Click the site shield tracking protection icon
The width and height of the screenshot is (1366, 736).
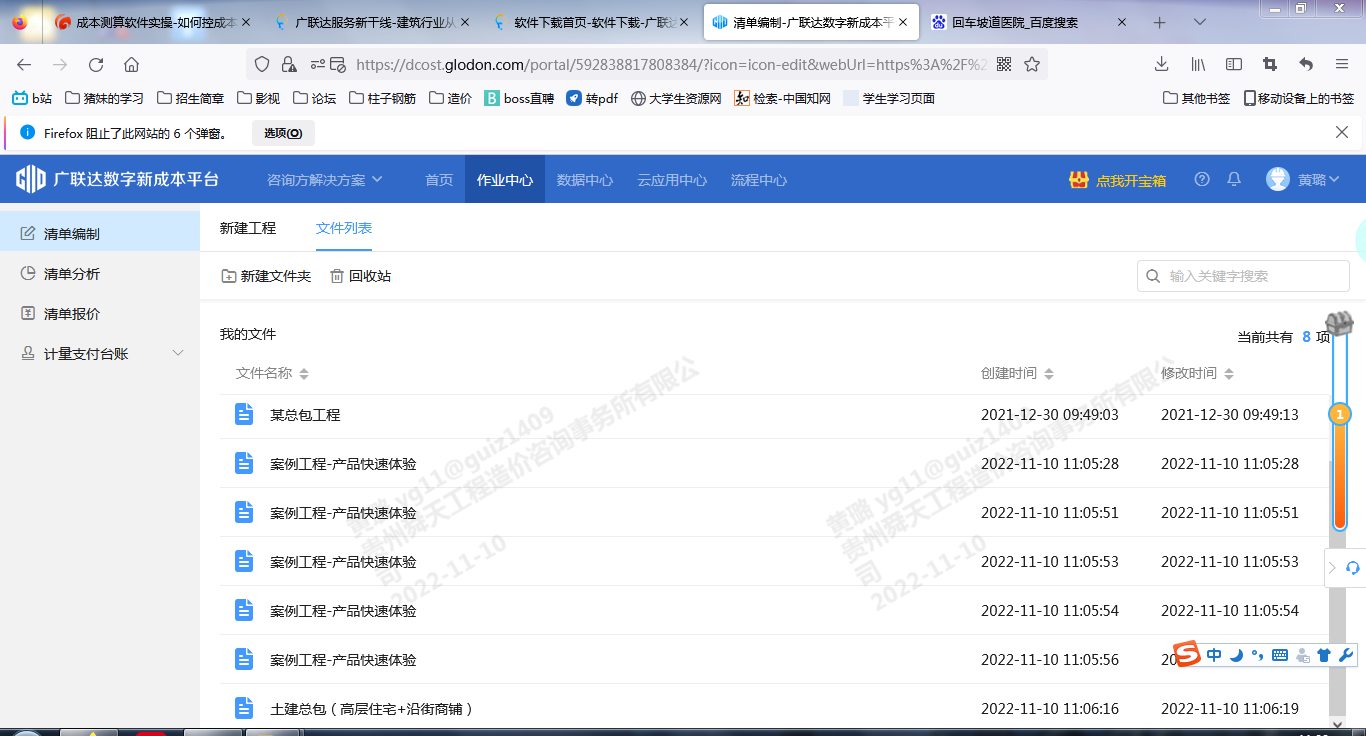[x=262, y=64]
